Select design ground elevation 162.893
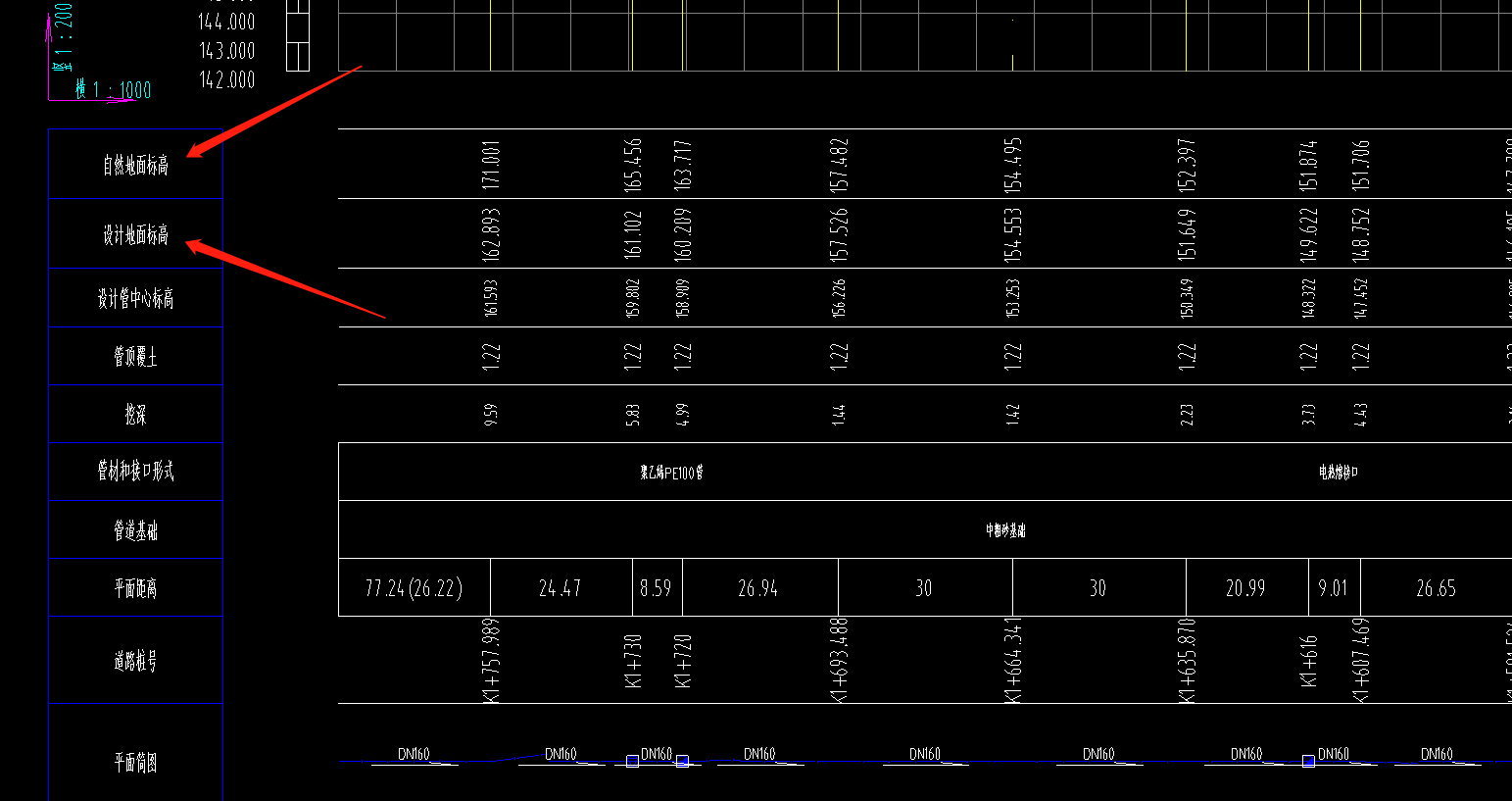Image resolution: width=1512 pixels, height=801 pixels. [491, 234]
